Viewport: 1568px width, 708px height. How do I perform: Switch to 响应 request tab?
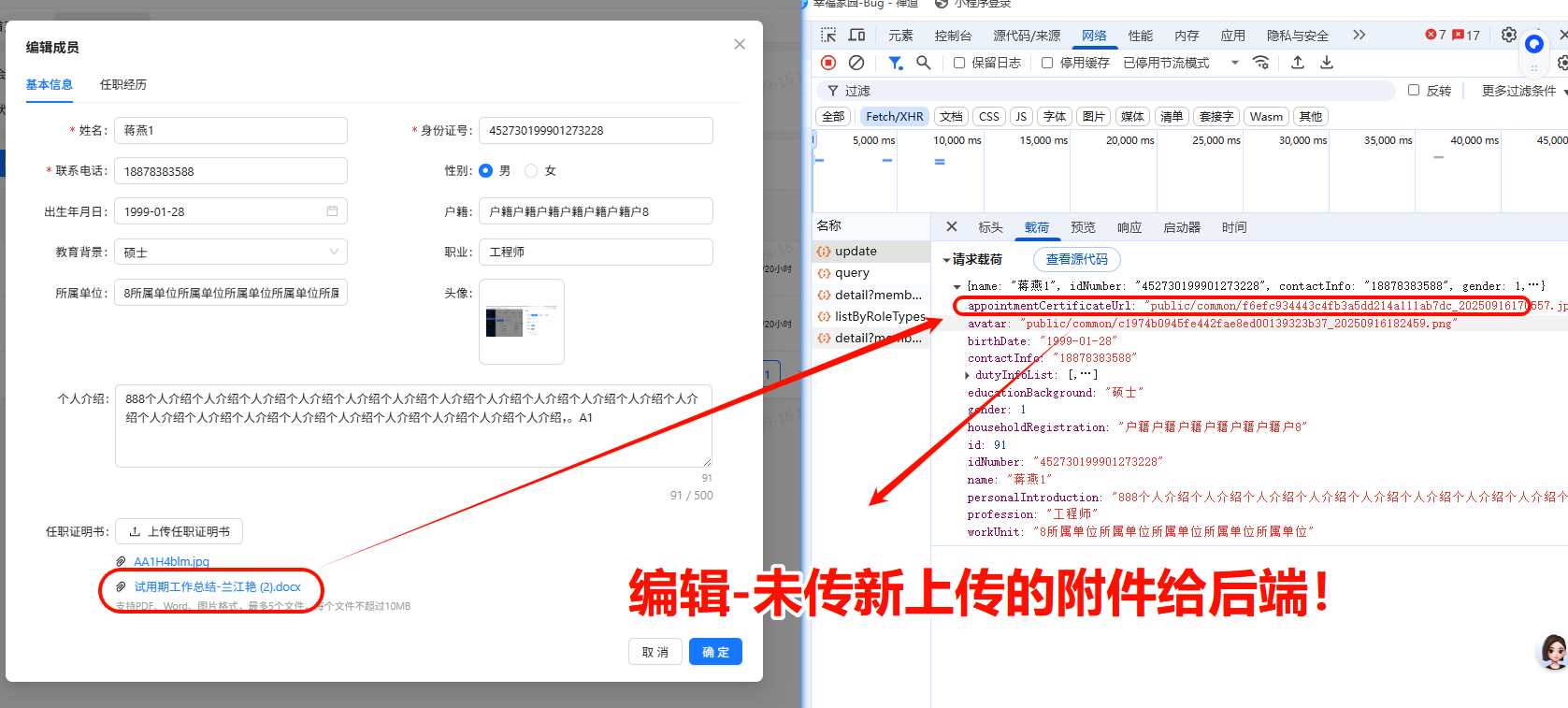(1129, 227)
